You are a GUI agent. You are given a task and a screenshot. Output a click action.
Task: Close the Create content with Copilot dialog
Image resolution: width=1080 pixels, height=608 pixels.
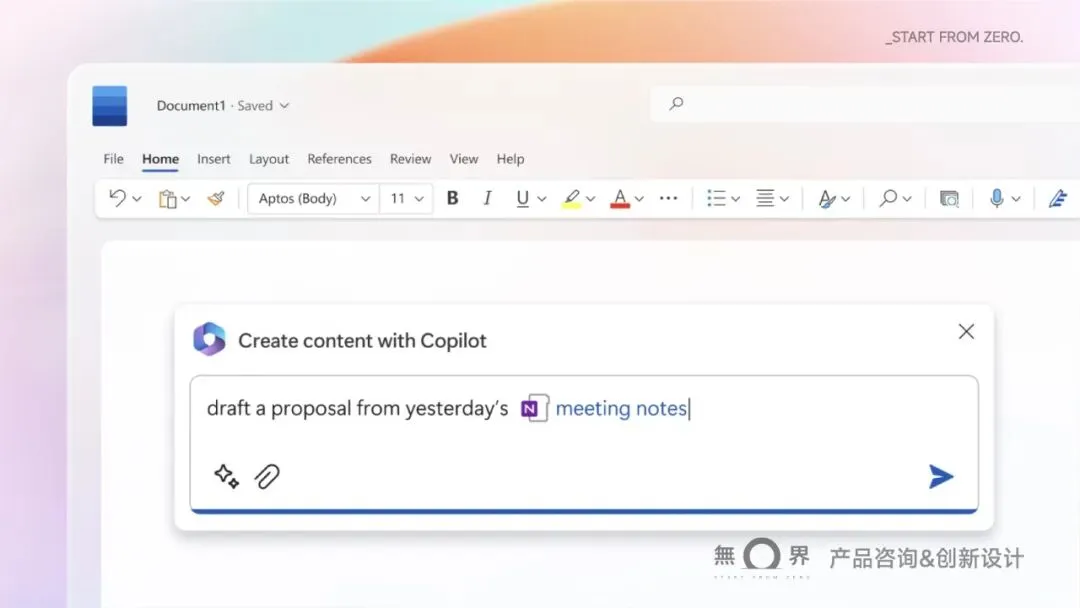pos(966,332)
